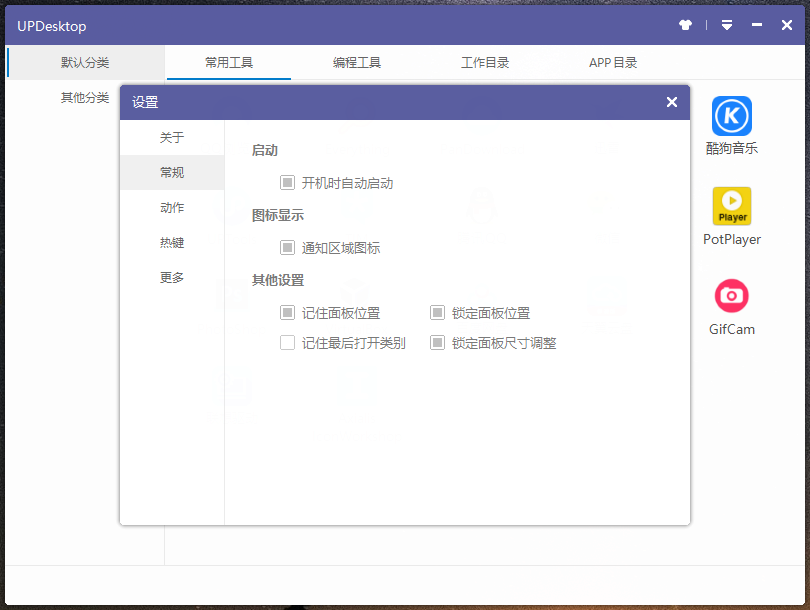Launch GifCam app icon
The width and height of the screenshot is (810, 610).
point(731,296)
